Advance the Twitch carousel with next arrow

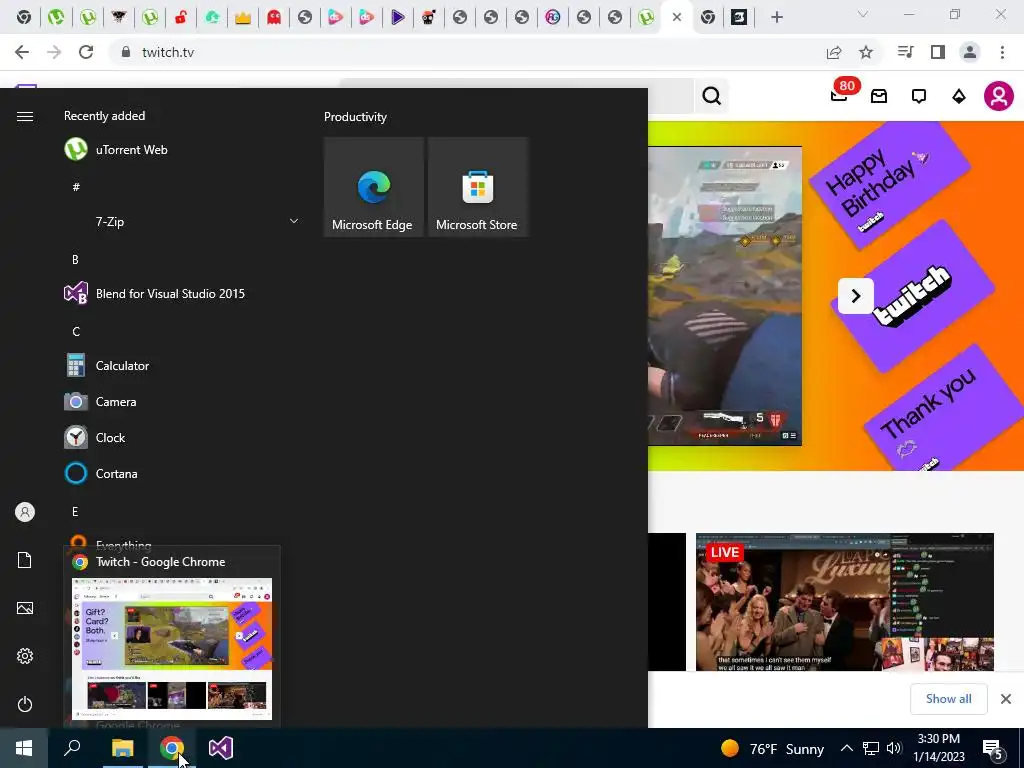click(x=856, y=296)
